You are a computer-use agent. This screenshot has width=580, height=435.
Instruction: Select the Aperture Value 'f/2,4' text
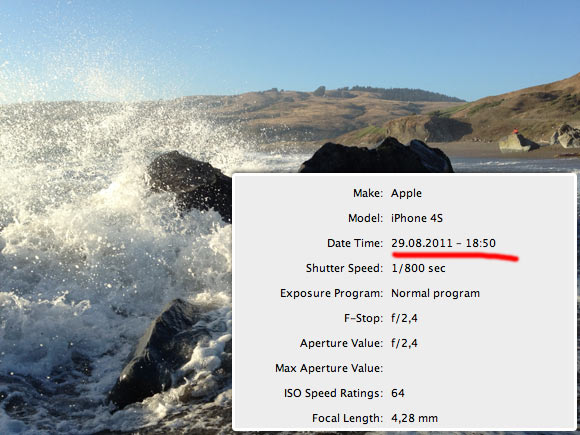point(404,344)
